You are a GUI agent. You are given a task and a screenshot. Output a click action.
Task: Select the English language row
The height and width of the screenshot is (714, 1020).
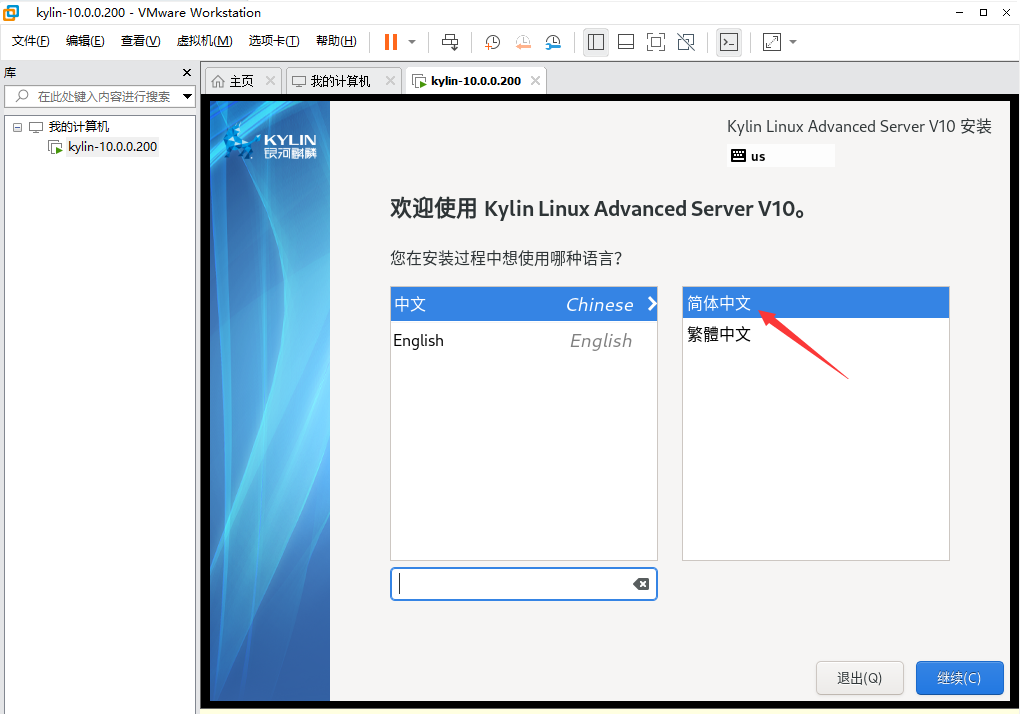(x=524, y=340)
